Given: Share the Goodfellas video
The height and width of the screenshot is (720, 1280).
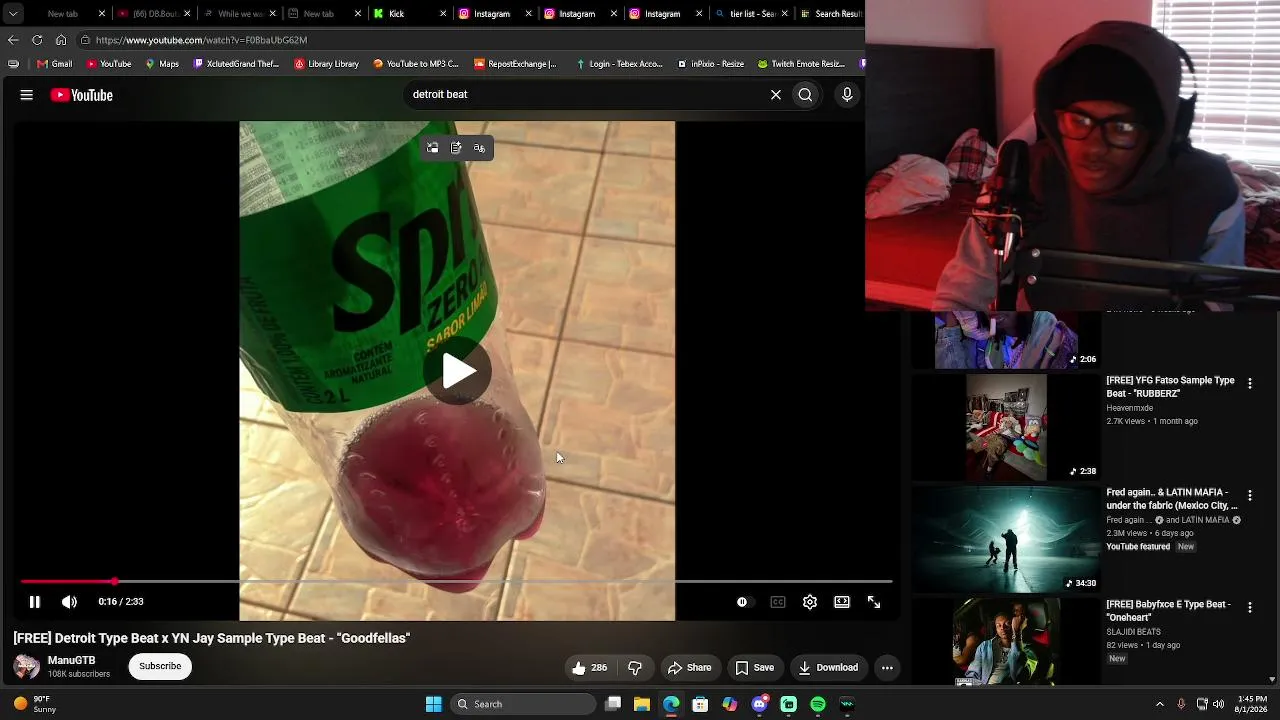Looking at the screenshot, I should (689, 668).
